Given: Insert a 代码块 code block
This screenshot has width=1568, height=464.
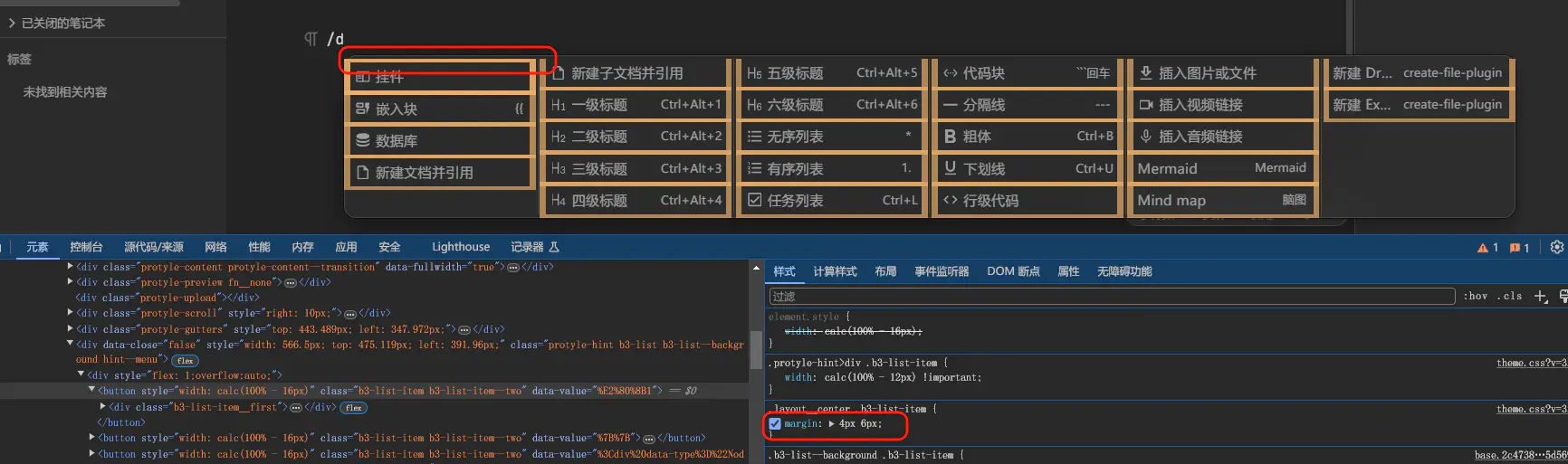Looking at the screenshot, I should click(x=1028, y=73).
